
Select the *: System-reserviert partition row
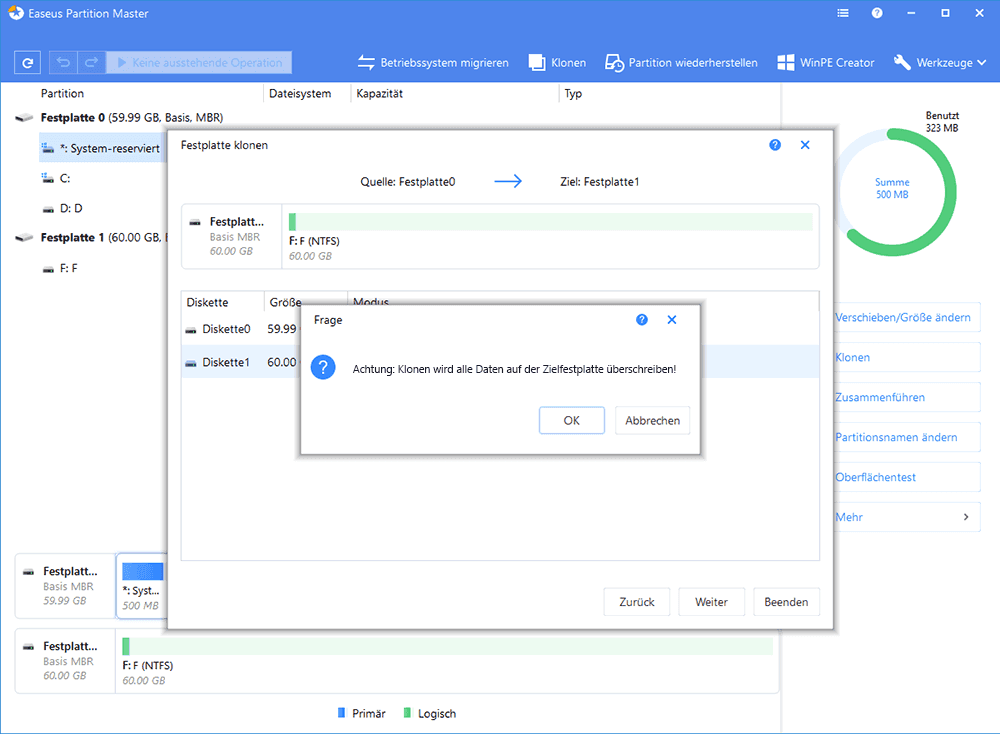coord(103,149)
